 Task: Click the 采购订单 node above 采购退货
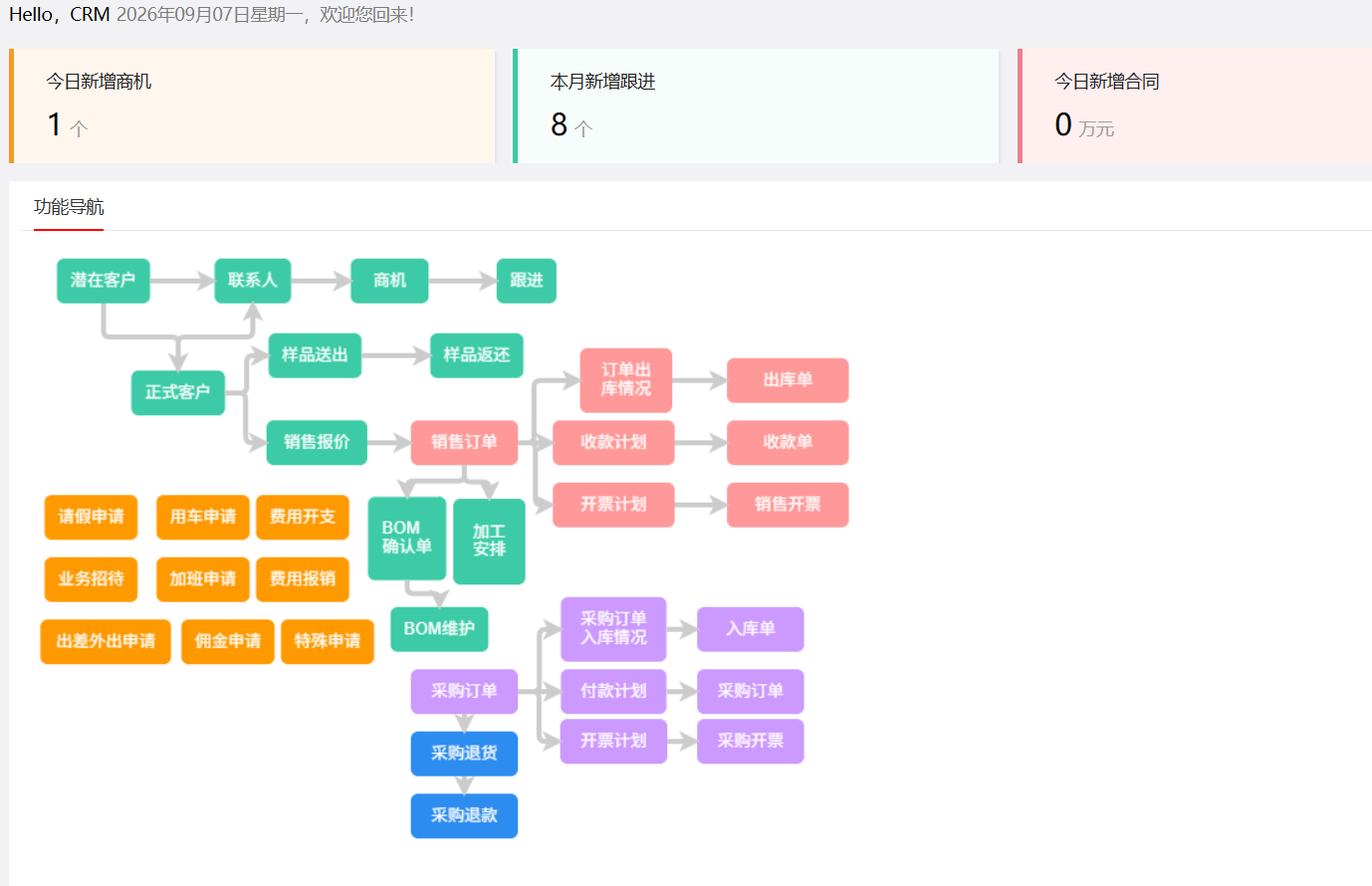464,691
